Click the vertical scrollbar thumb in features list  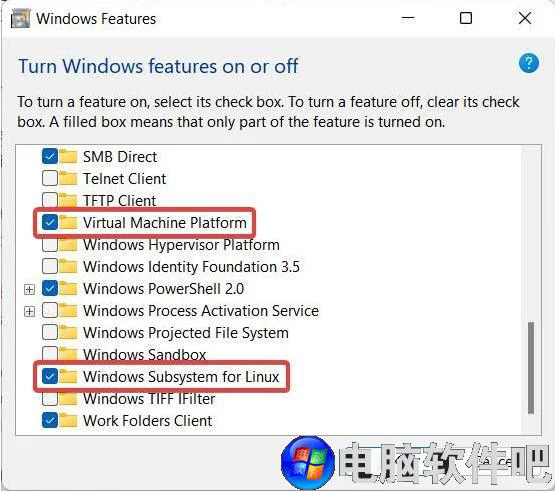tap(531, 367)
